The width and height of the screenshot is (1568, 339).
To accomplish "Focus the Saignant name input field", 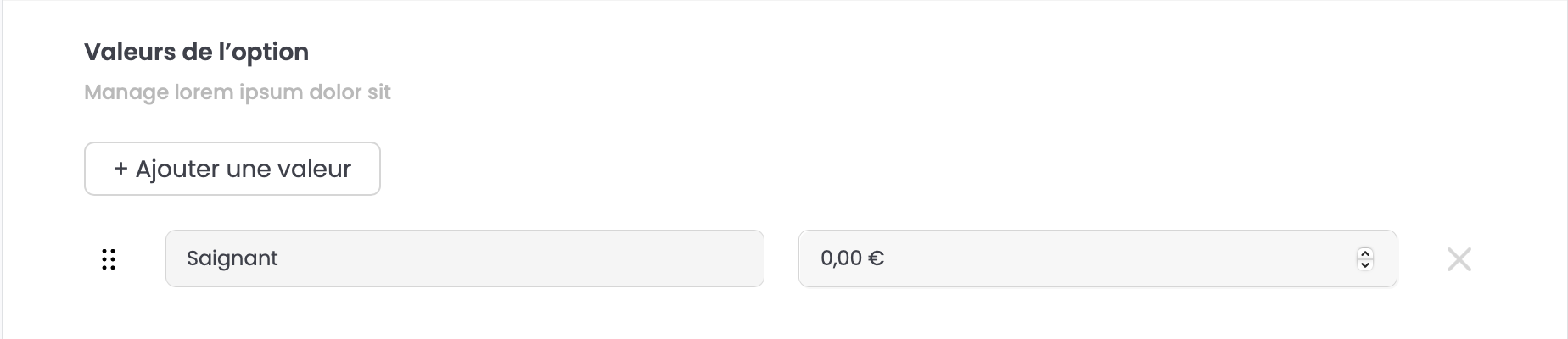I will pos(464,258).
